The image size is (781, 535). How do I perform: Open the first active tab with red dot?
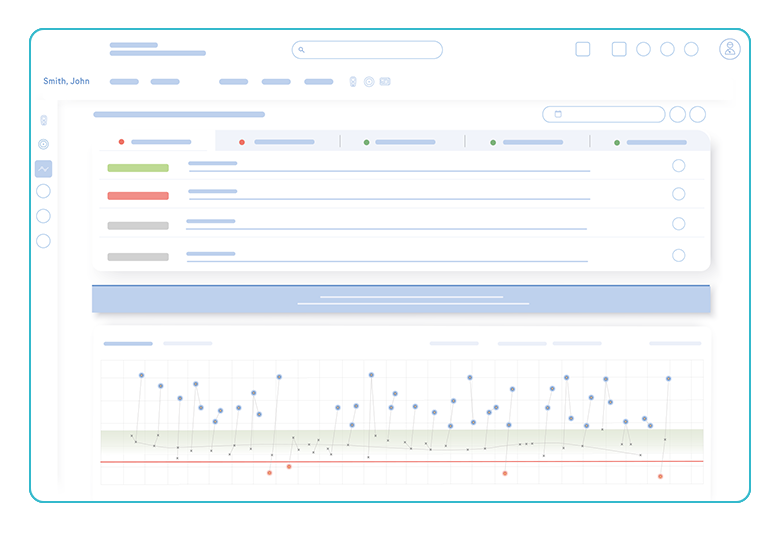point(155,142)
